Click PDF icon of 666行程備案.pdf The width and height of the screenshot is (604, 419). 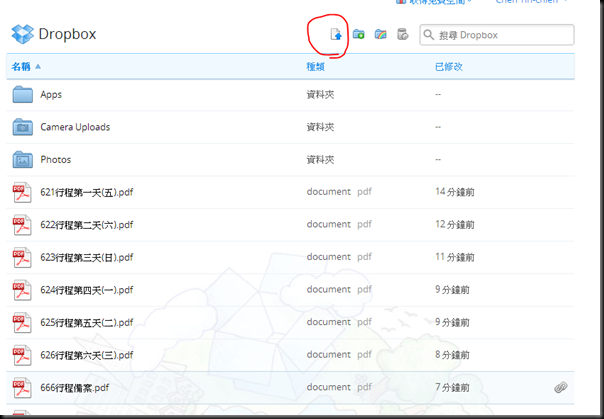tap(22, 387)
